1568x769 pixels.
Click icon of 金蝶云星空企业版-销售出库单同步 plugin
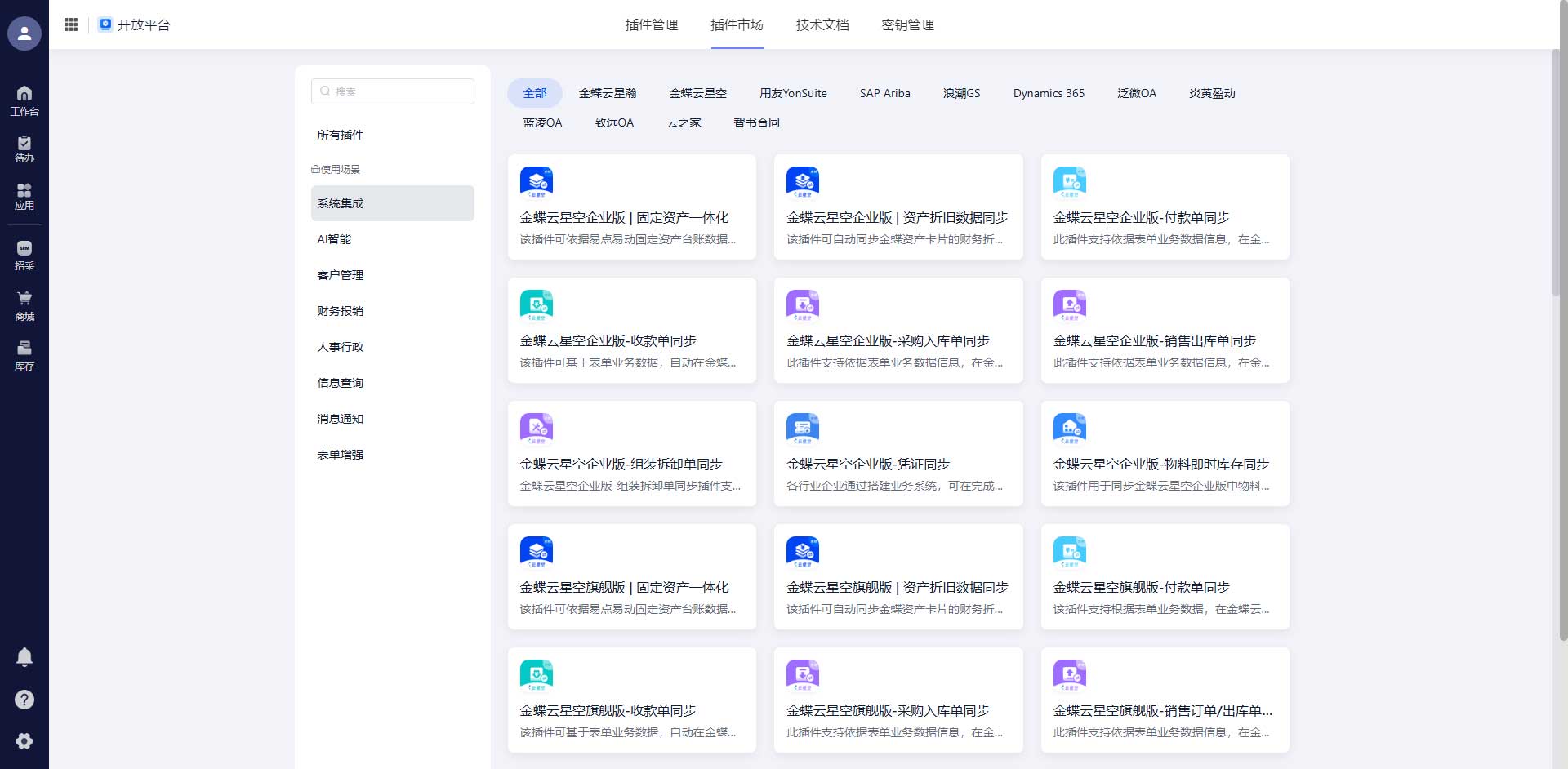[1070, 305]
